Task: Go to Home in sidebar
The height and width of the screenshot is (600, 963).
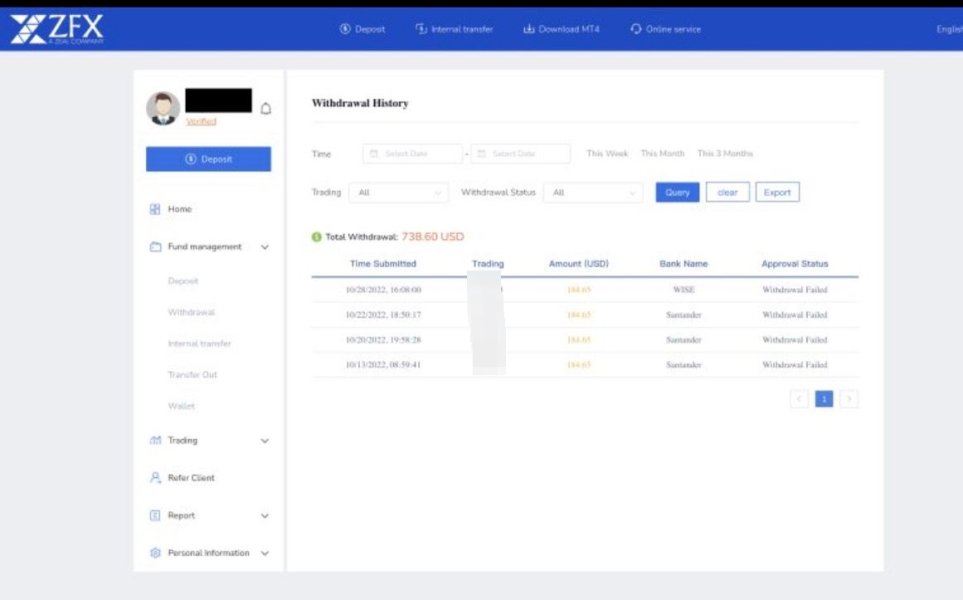Action: click(179, 209)
